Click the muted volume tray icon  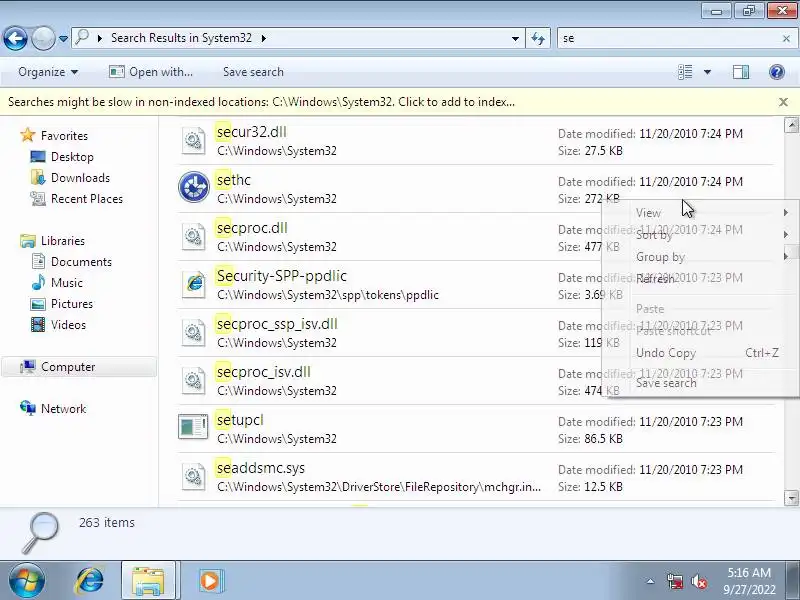pos(698,581)
